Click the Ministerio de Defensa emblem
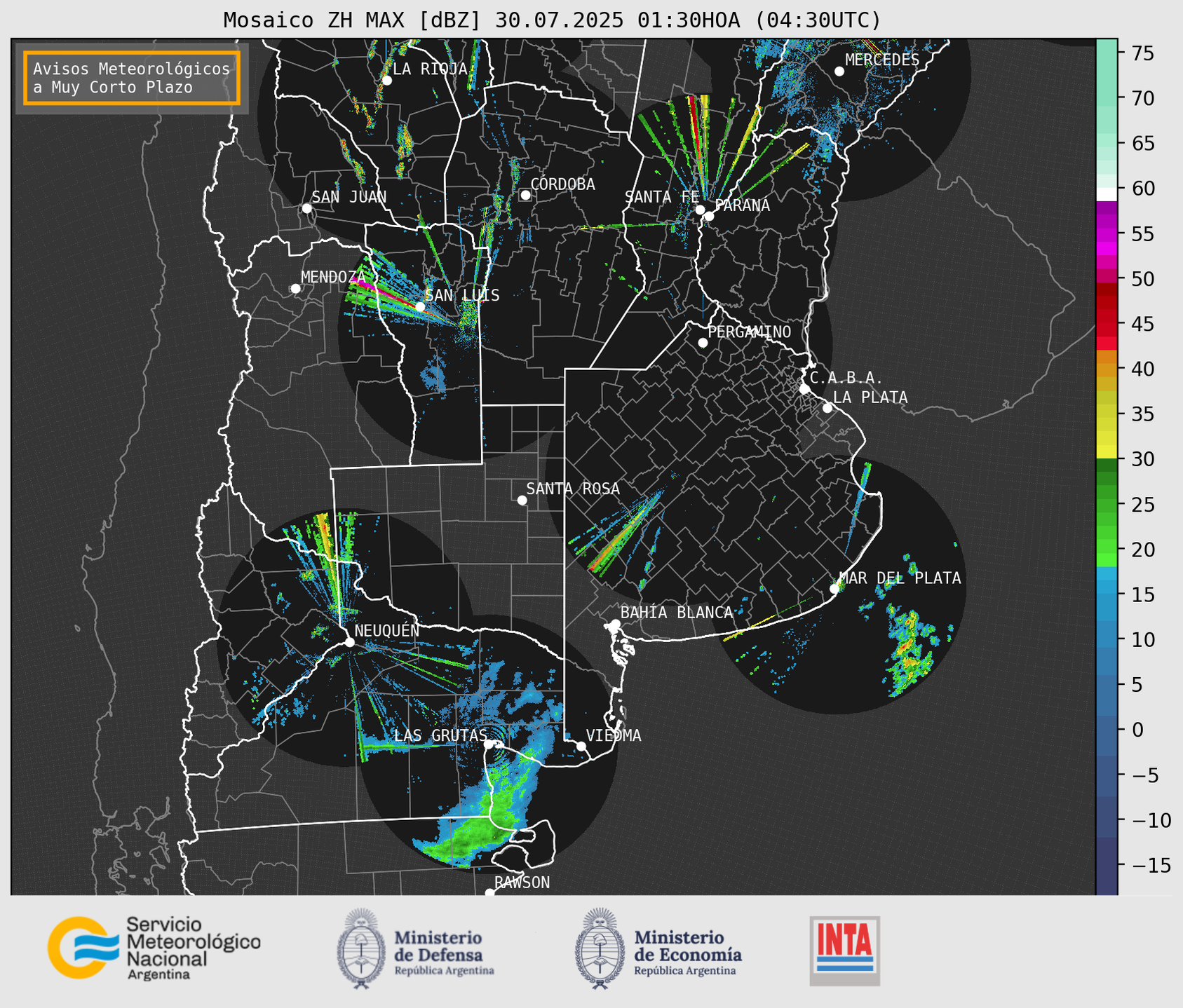Image resolution: width=1183 pixels, height=1008 pixels. (x=362, y=948)
